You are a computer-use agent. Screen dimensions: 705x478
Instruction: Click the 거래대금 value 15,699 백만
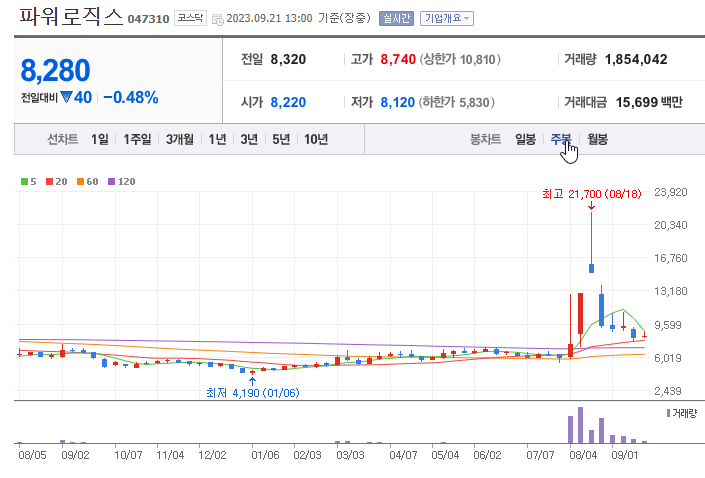point(649,103)
